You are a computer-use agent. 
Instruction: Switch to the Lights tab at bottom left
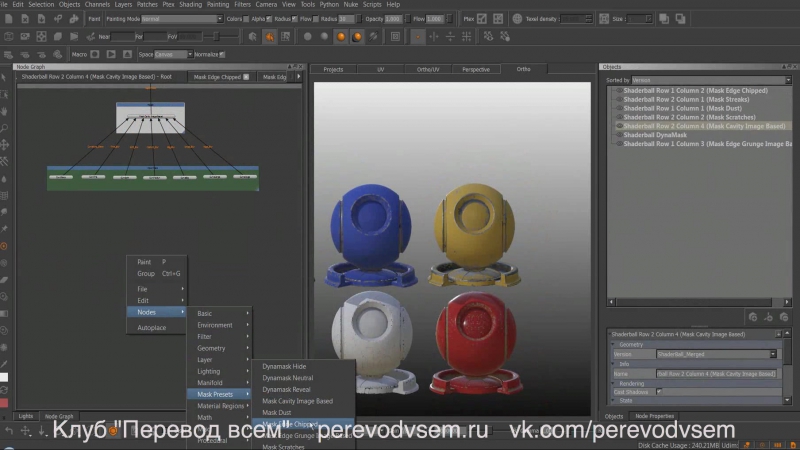coord(26,416)
